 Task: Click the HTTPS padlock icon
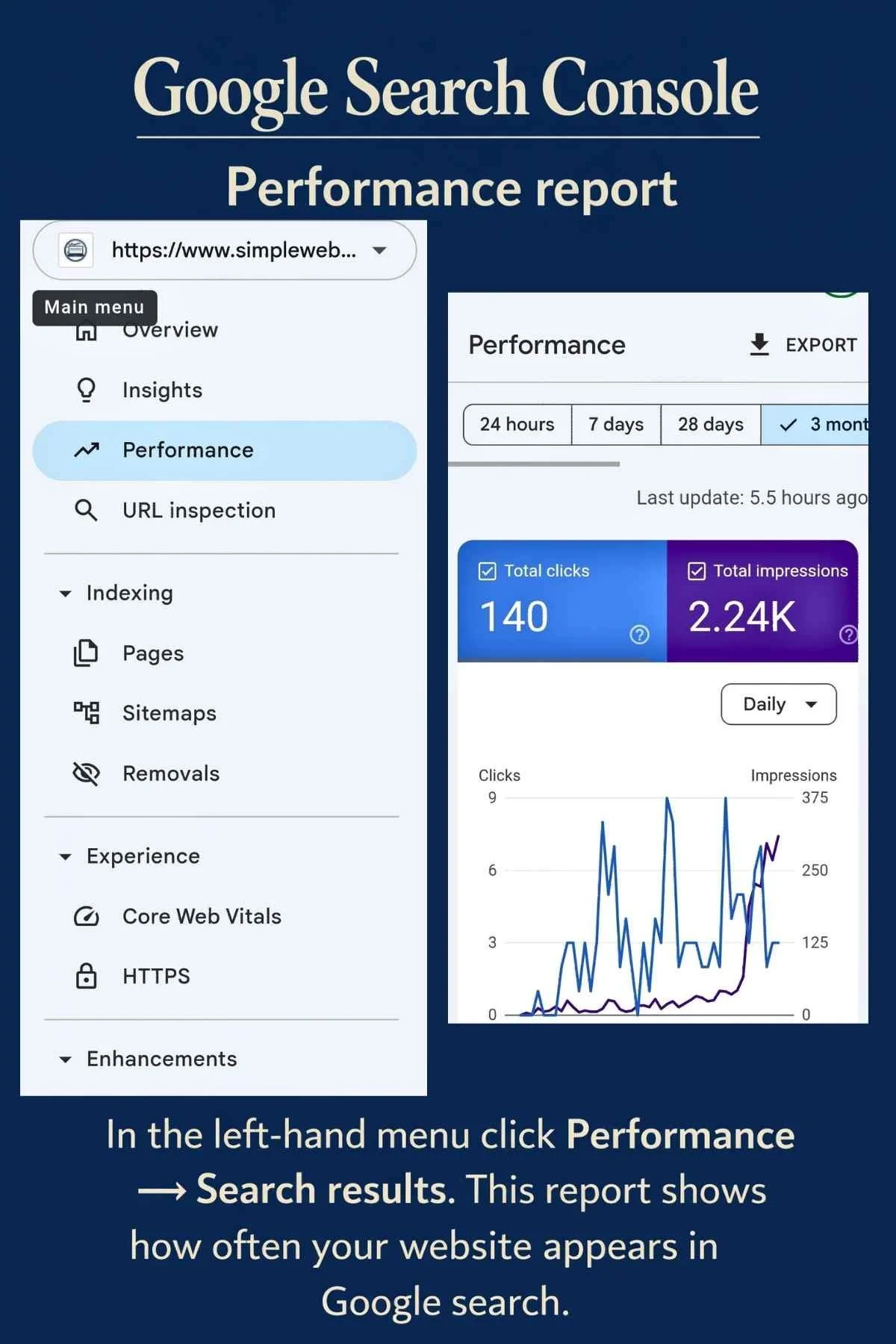(x=87, y=976)
